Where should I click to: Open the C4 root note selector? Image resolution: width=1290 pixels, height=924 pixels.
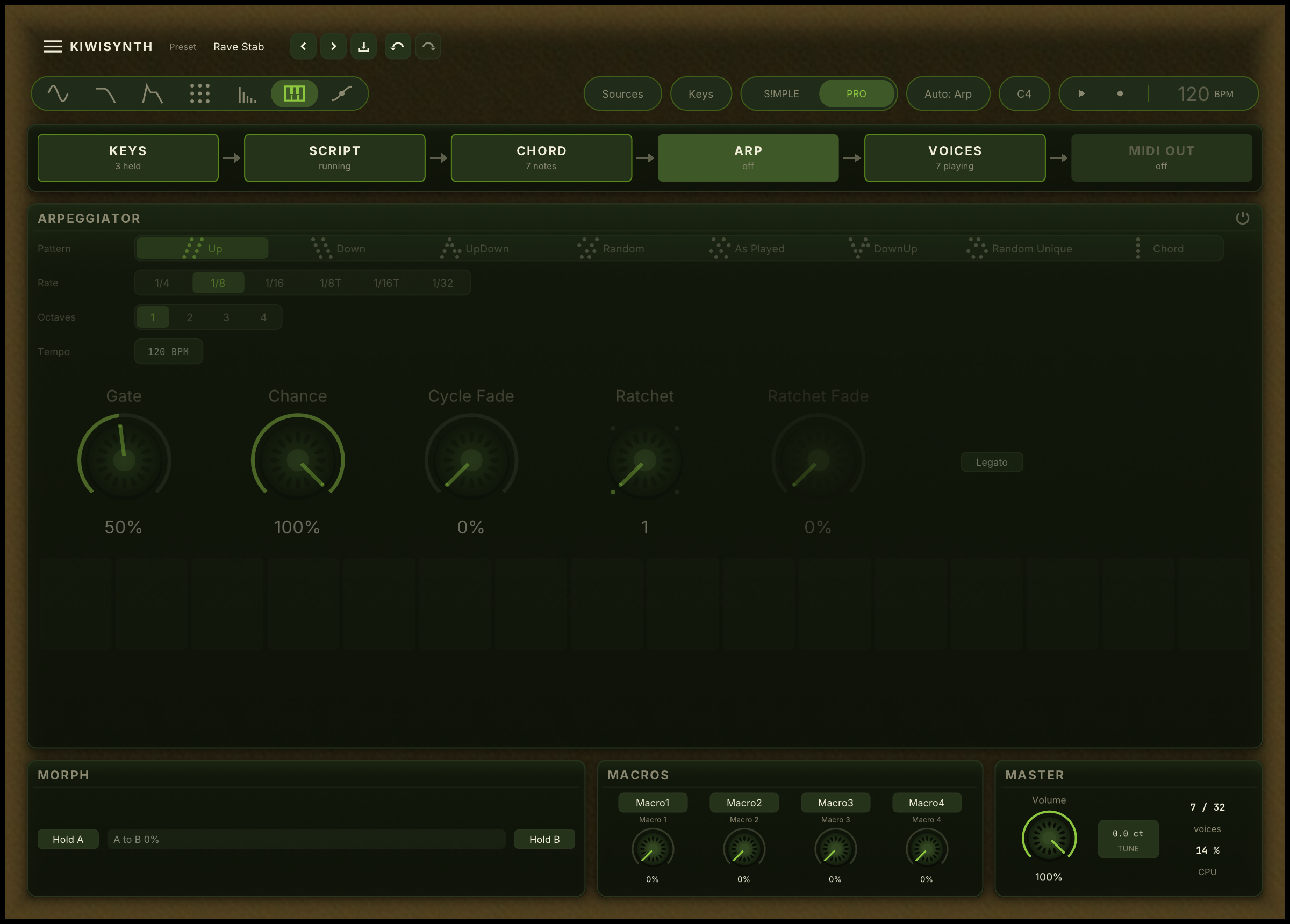1024,93
